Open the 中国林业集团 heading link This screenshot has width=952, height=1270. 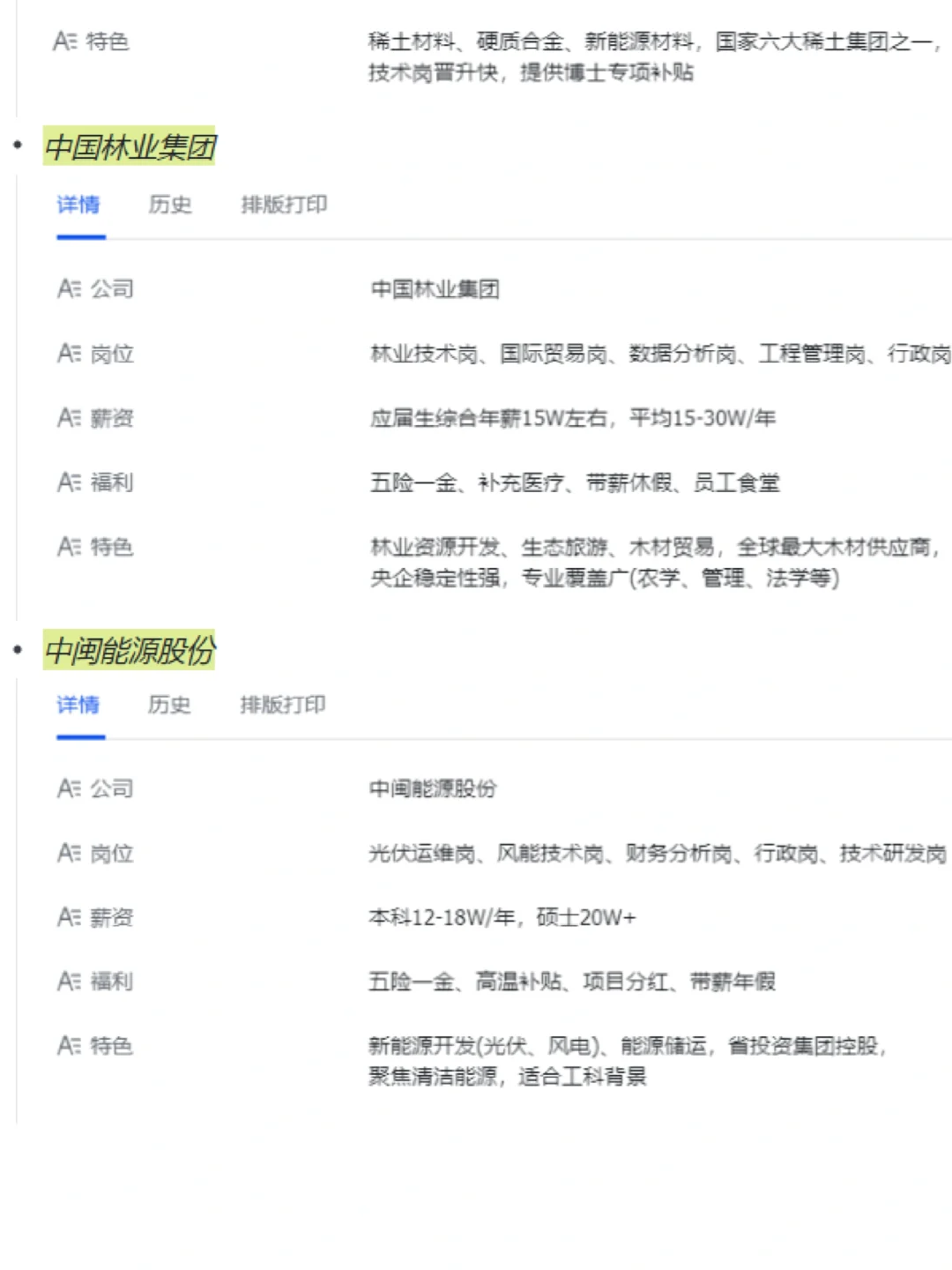tap(130, 146)
